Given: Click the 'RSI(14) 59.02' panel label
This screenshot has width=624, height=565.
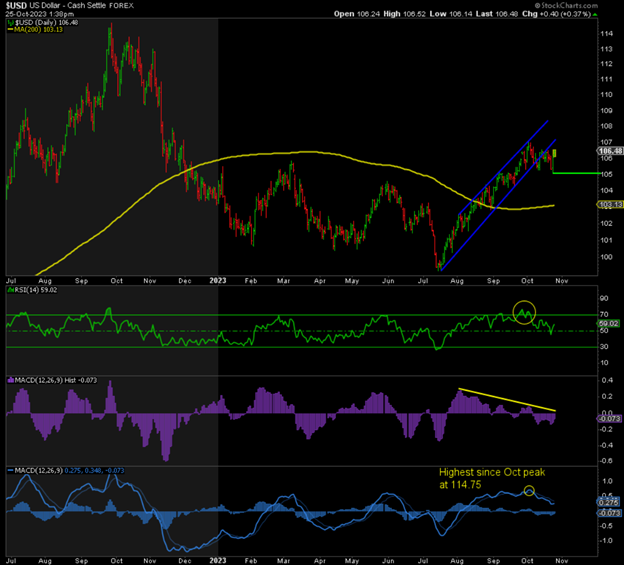Looking at the screenshot, I should [36, 290].
